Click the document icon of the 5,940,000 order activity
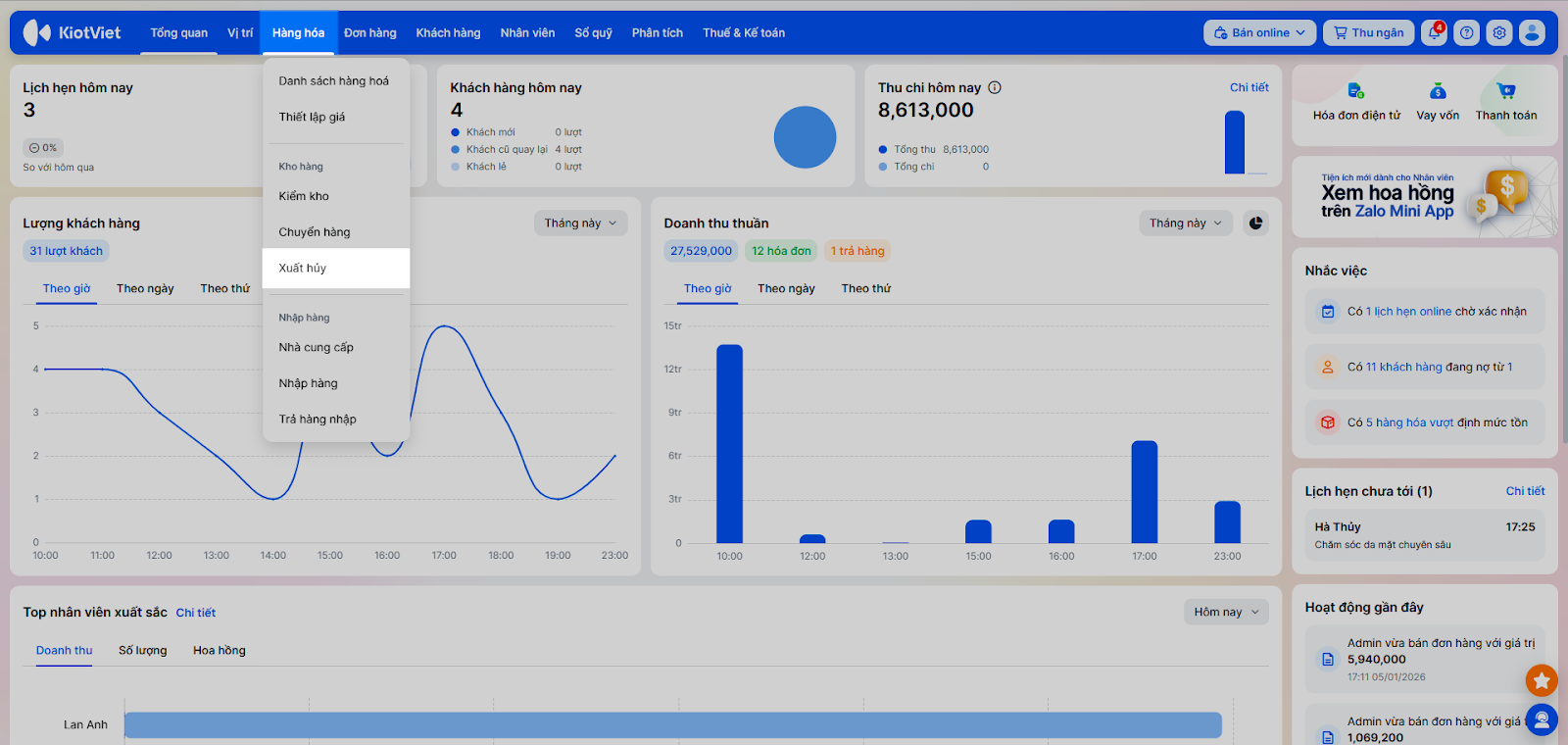The height and width of the screenshot is (745, 1568). point(1328,660)
